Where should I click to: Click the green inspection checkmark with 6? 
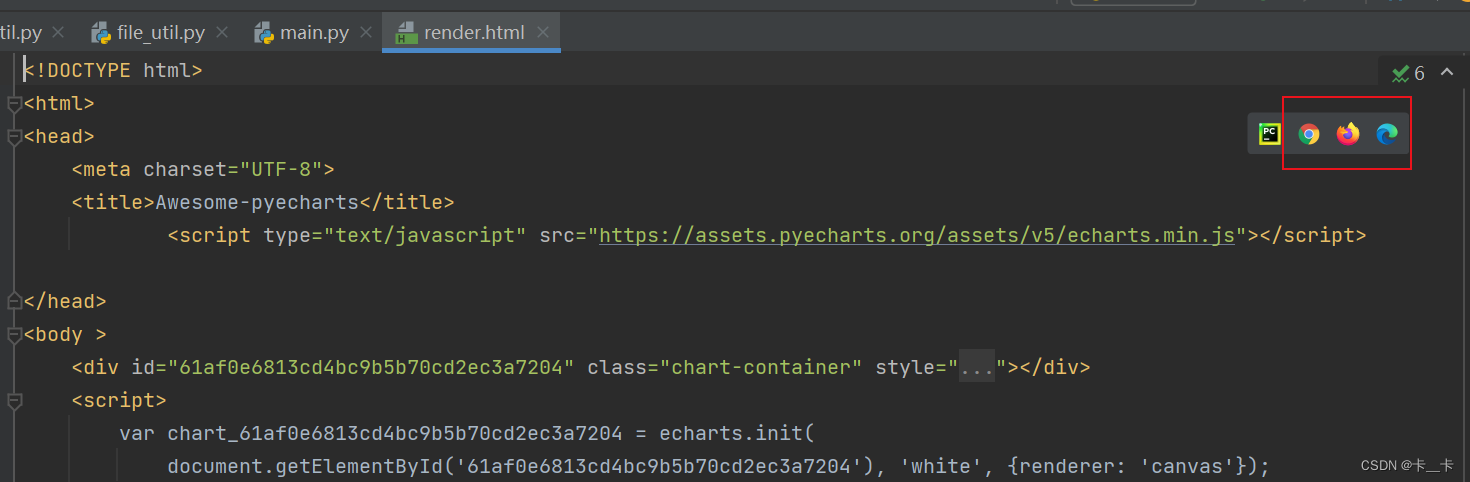1408,73
